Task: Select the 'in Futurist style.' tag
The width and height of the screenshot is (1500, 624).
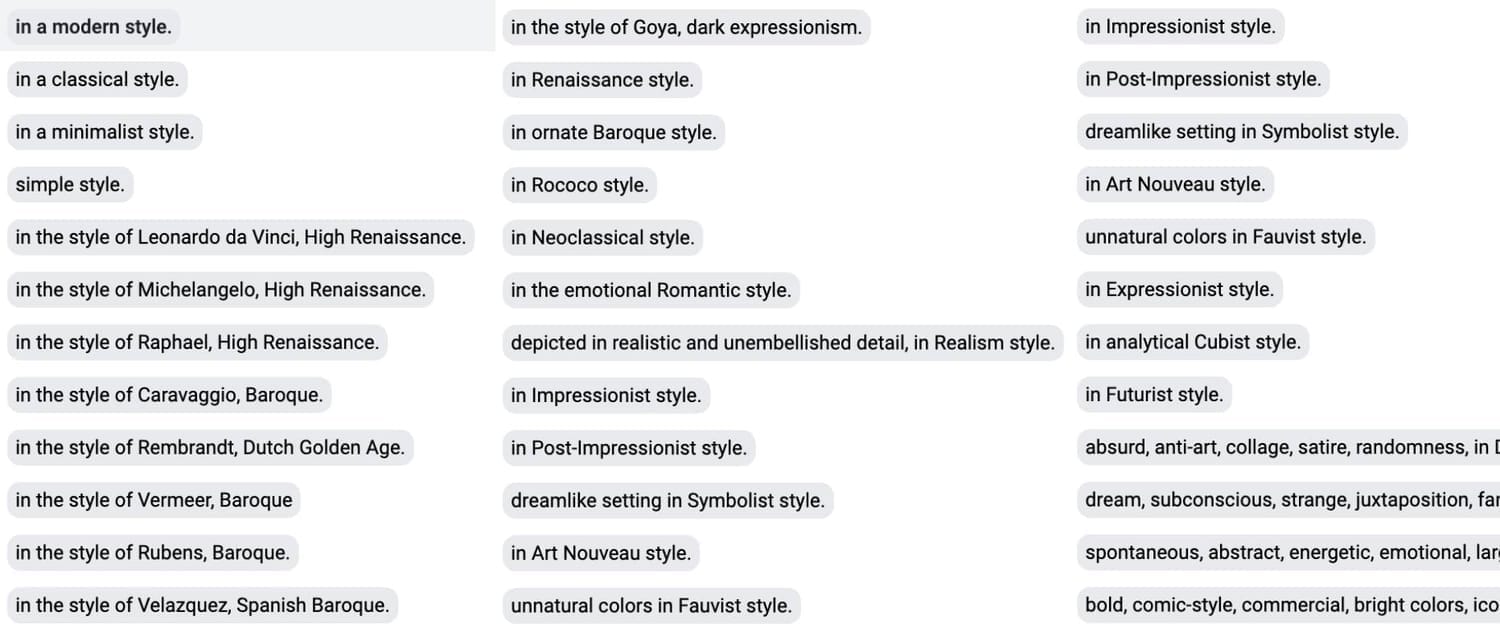Action: 1153,394
